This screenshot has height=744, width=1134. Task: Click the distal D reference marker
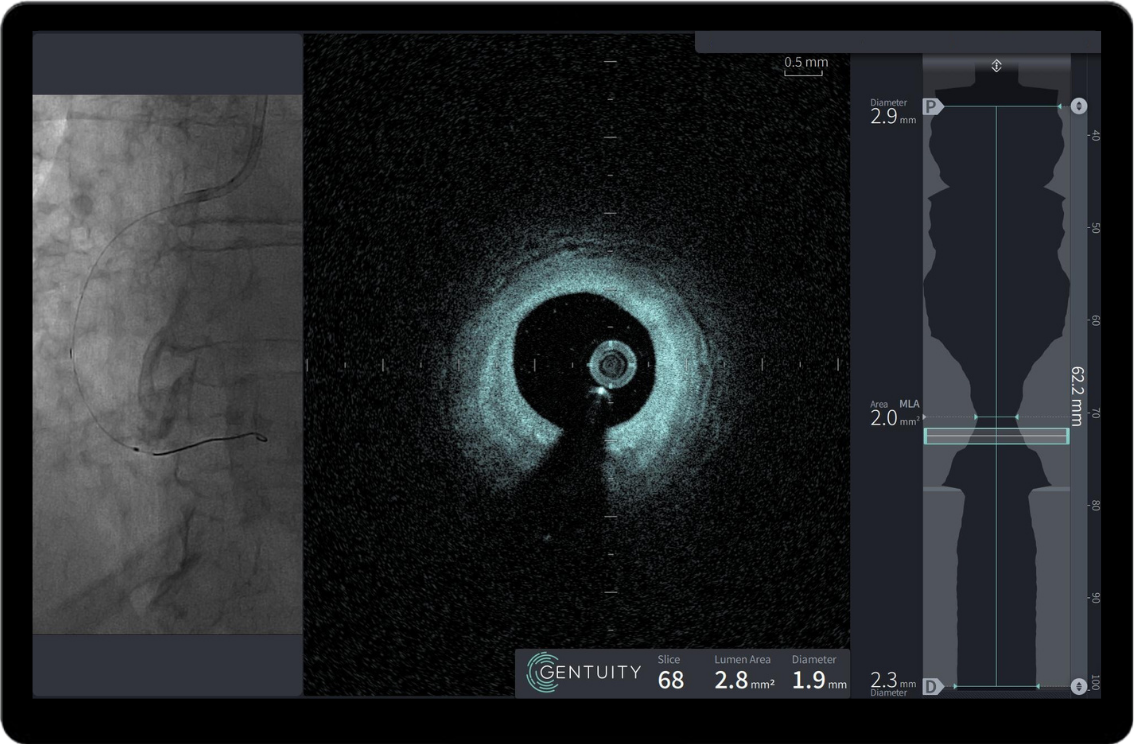933,686
